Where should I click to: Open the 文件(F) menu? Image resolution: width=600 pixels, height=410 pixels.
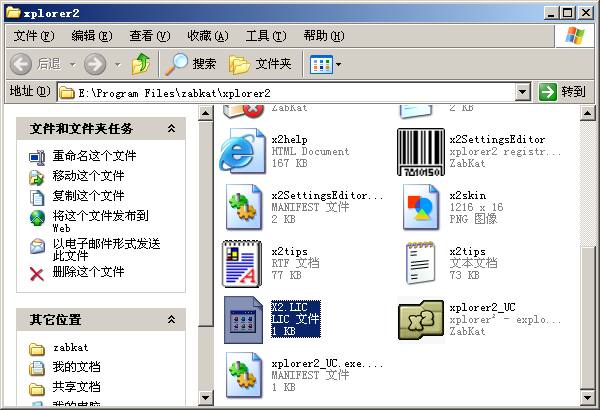(34, 36)
